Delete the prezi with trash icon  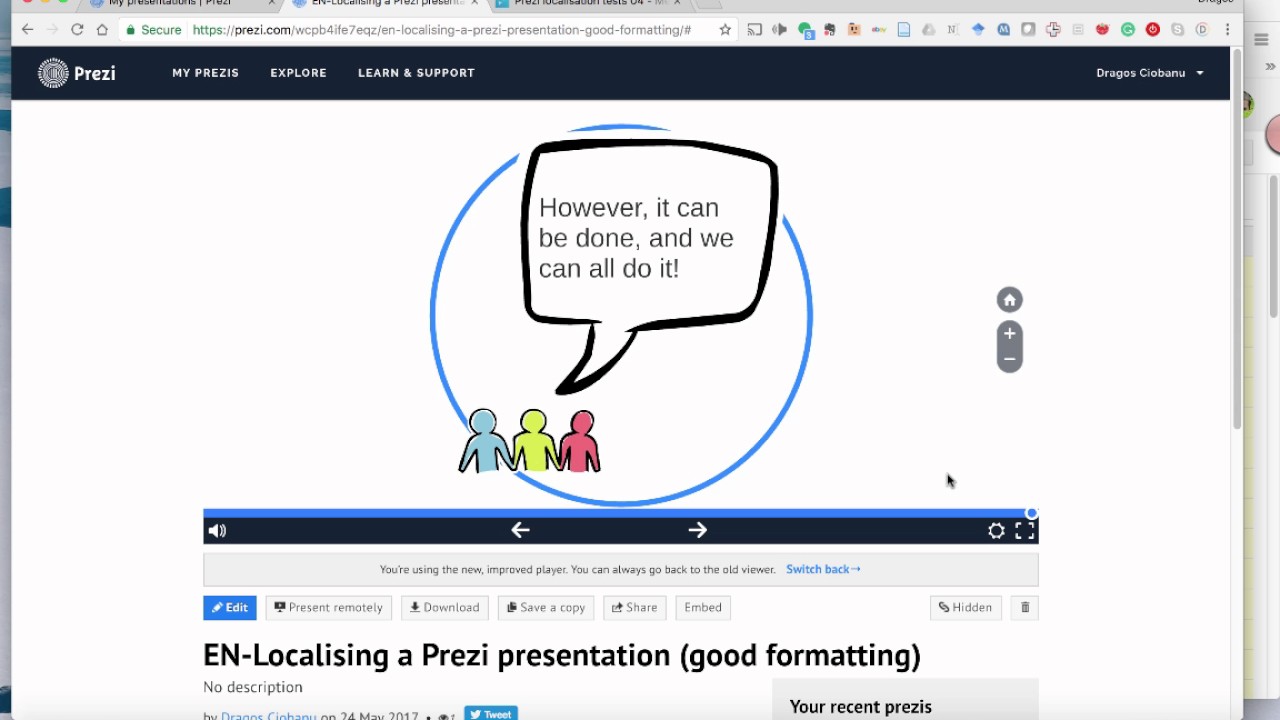click(x=1025, y=608)
